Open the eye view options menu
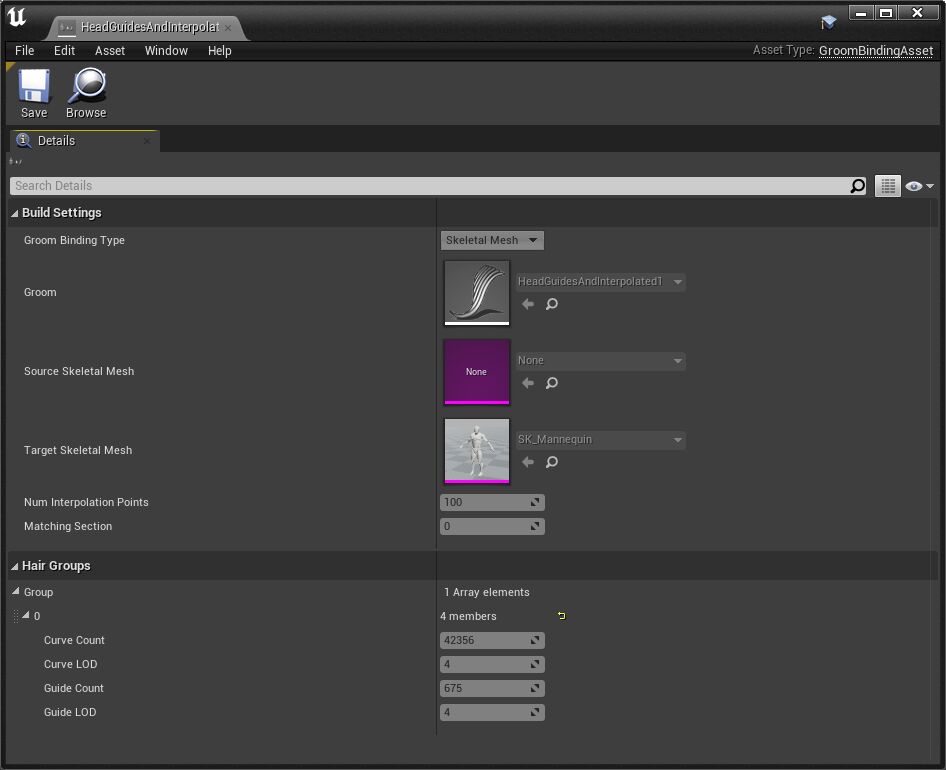Viewport: 946px width, 770px height. (x=918, y=186)
